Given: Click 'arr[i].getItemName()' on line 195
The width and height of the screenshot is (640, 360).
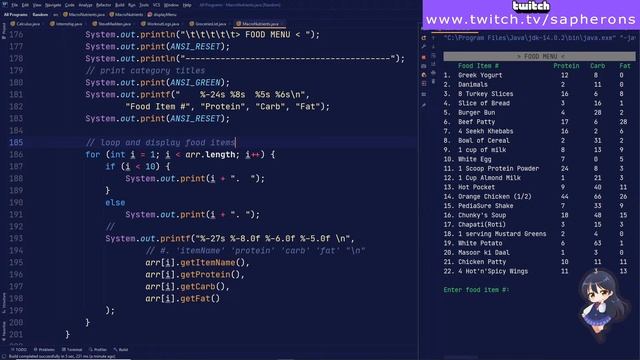Looking at the screenshot, I should click(197, 262).
